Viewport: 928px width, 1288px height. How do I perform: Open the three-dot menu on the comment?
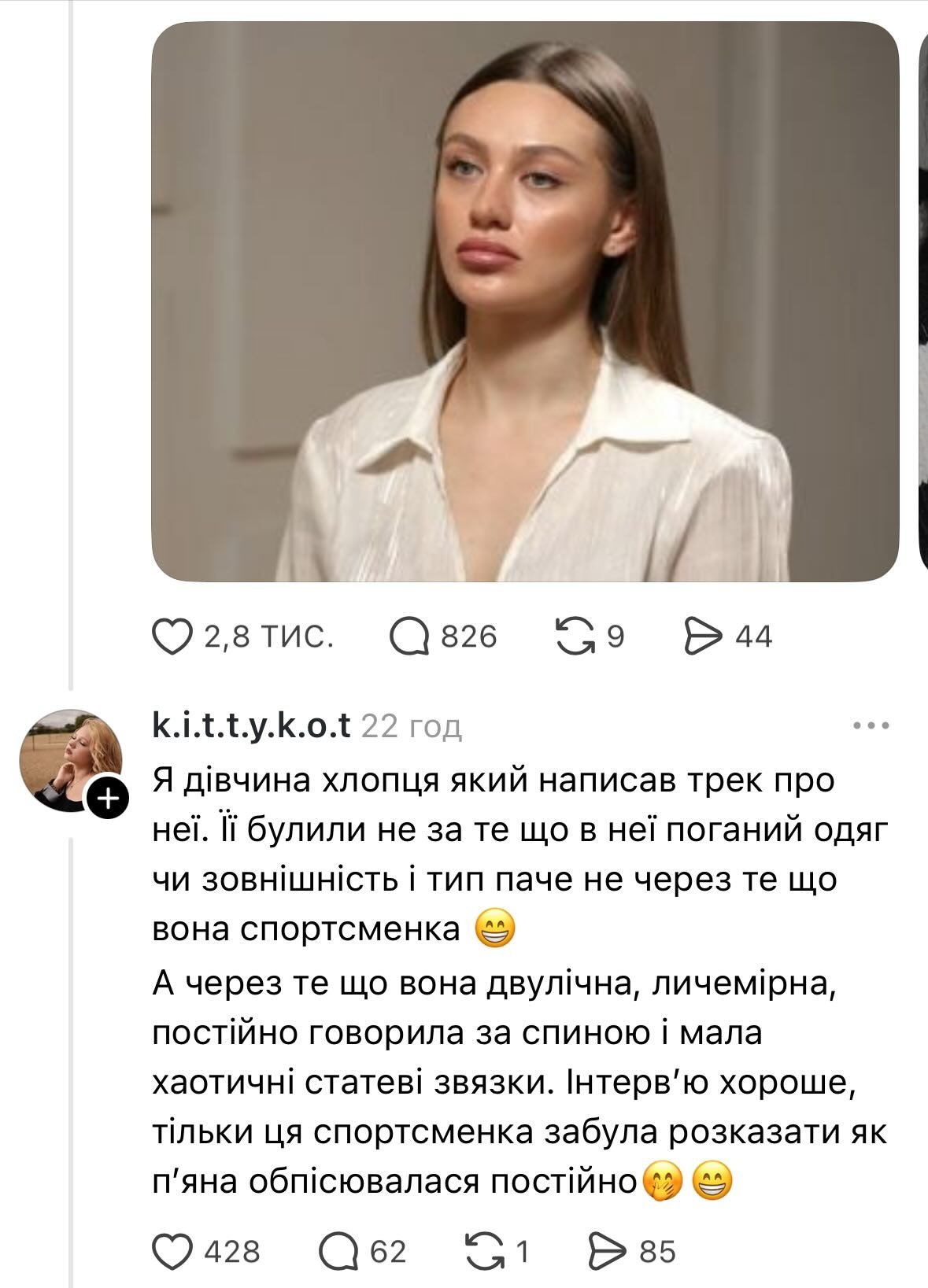click(871, 726)
